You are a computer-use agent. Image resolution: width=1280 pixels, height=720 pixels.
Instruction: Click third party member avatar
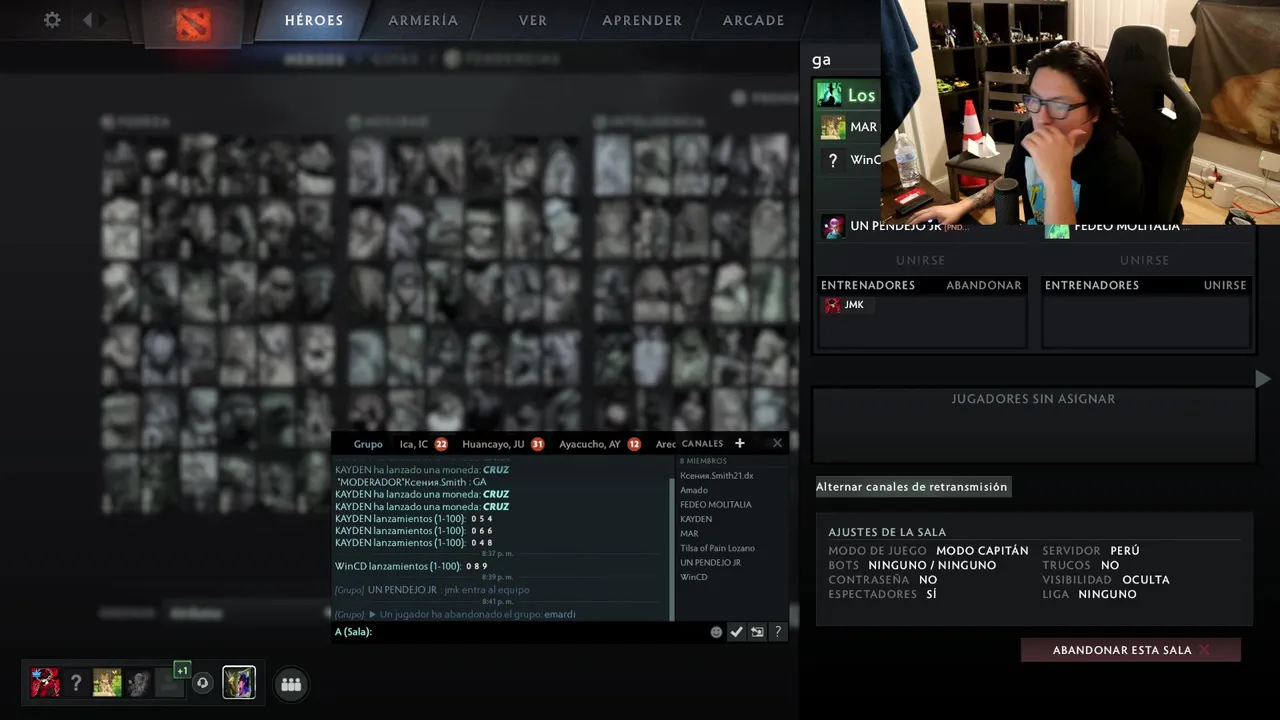pyautogui.click(x=107, y=683)
